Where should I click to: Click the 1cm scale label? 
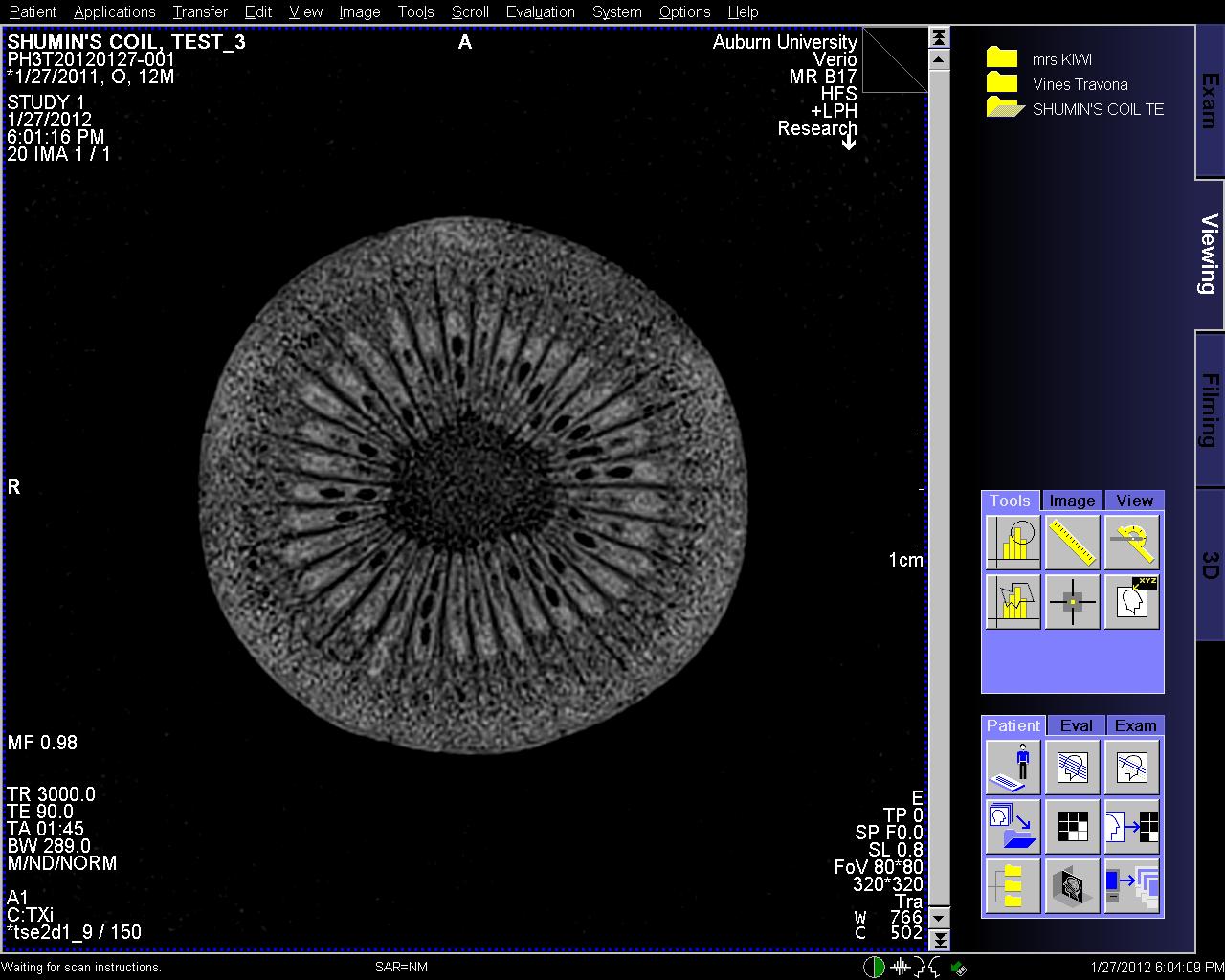[x=905, y=560]
